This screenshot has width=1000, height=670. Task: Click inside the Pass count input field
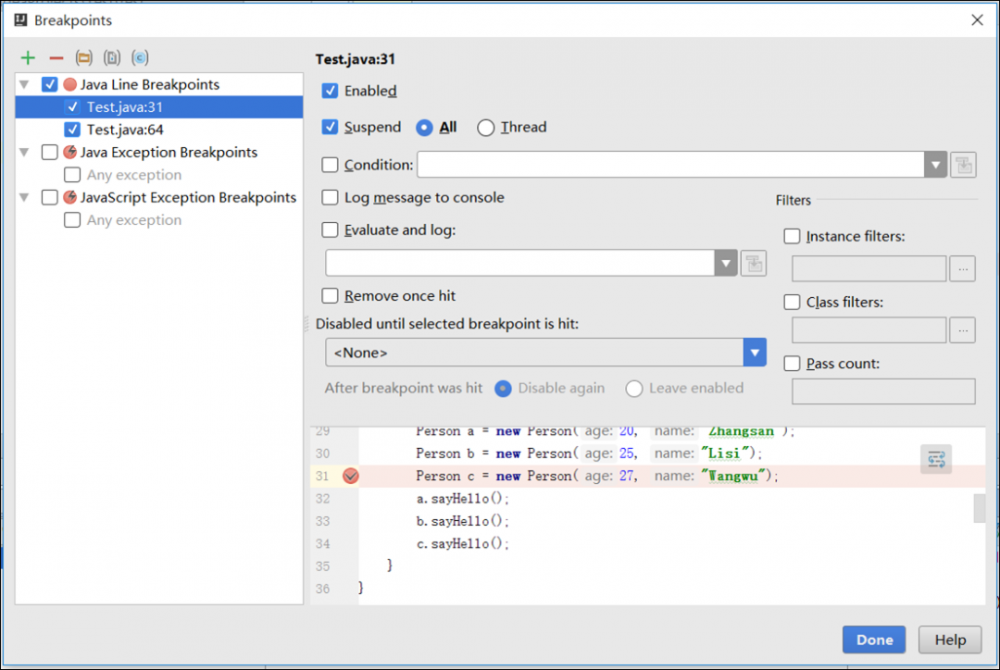883,390
